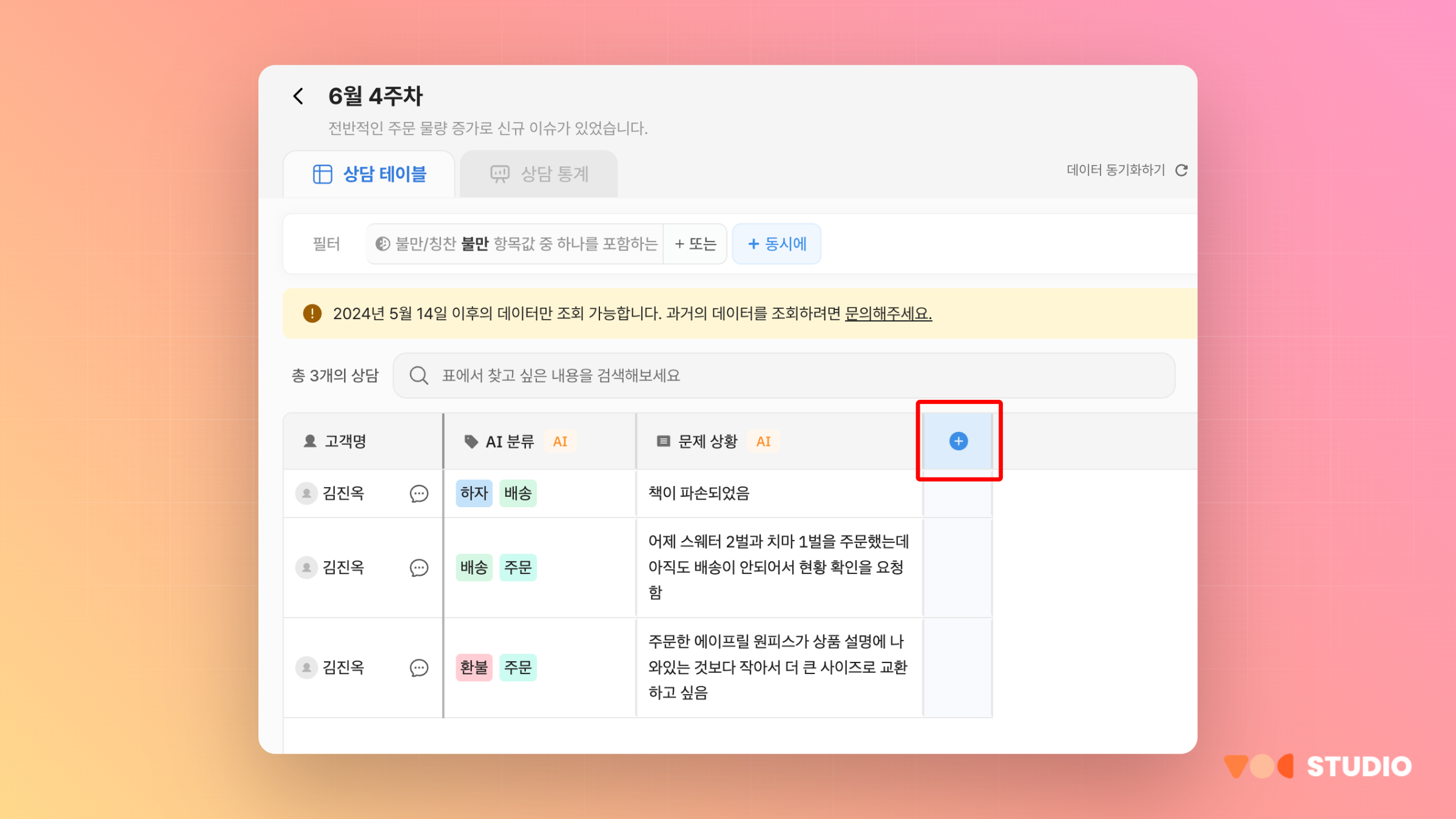The height and width of the screenshot is (819, 1456).
Task: Click the back arrow beside 6월 4주차
Action: point(298,96)
